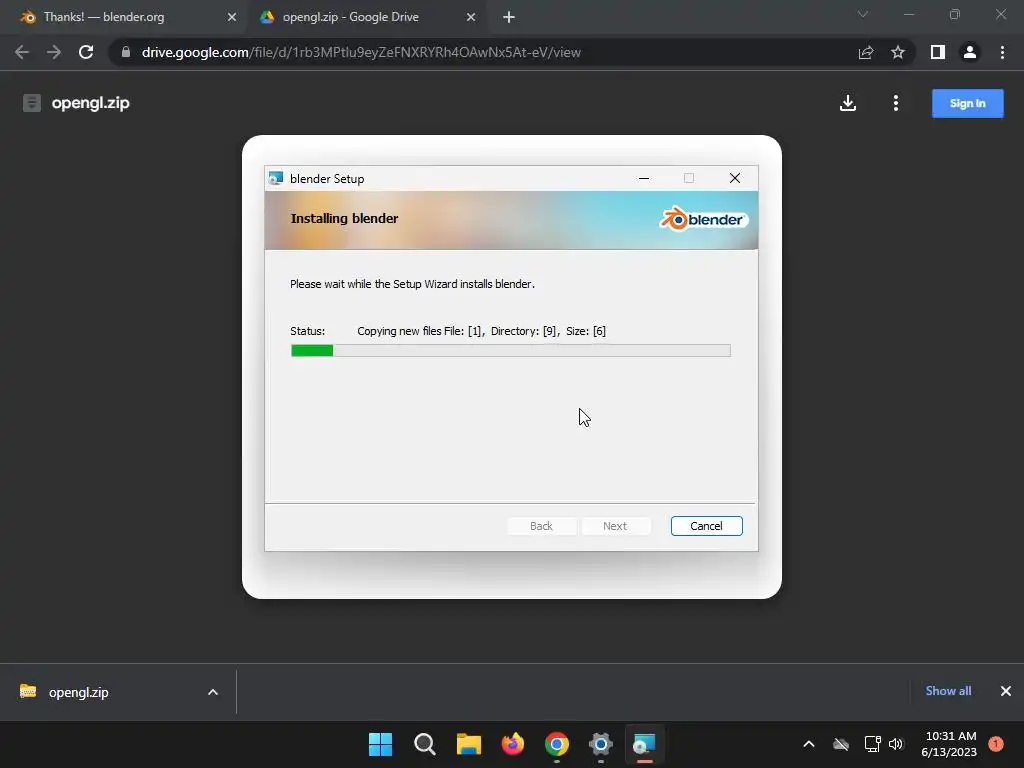Viewport: 1024px width, 768px height.
Task: Click the blender Setup title bar icon
Action: pos(276,178)
